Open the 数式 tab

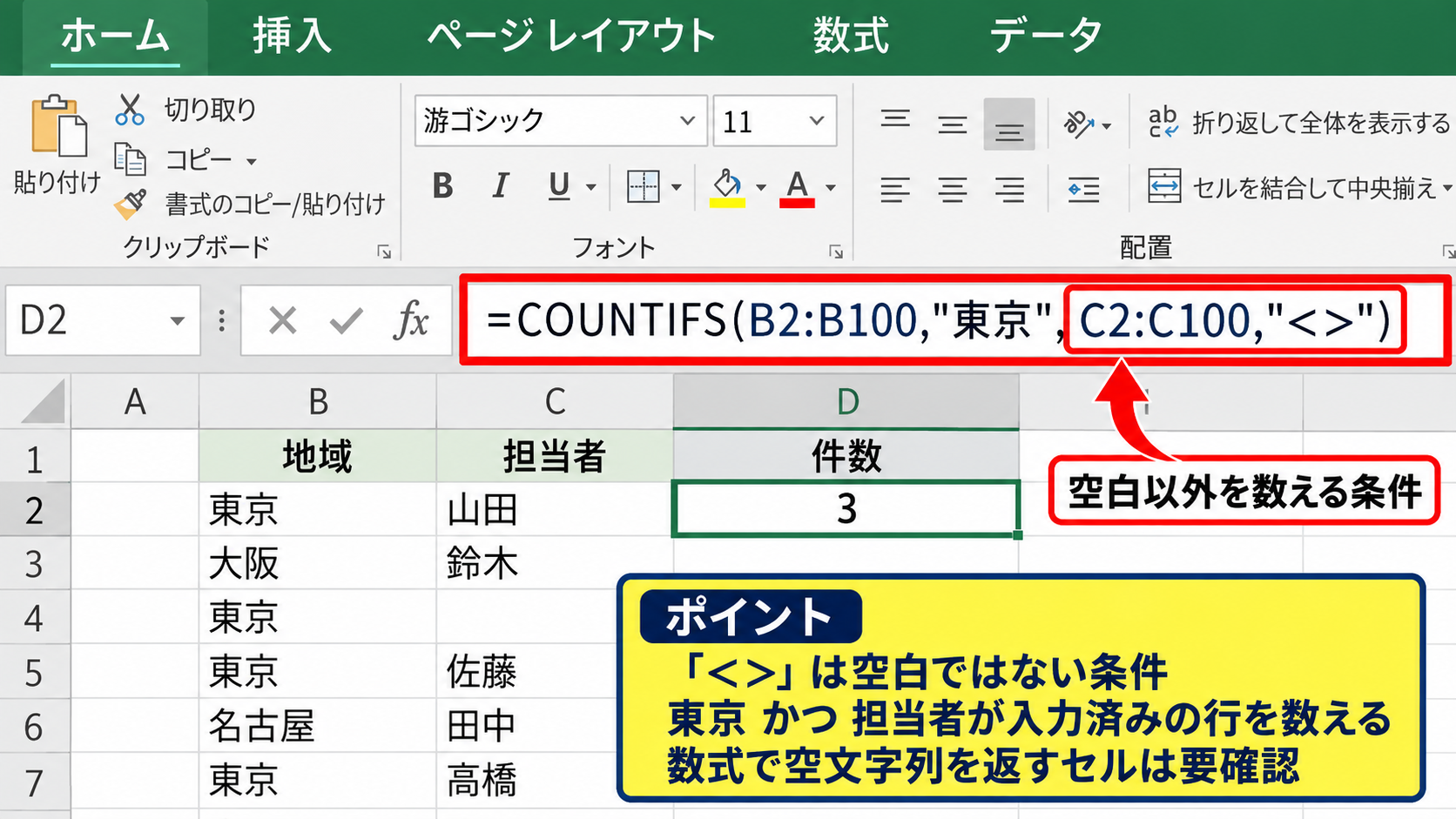[851, 36]
